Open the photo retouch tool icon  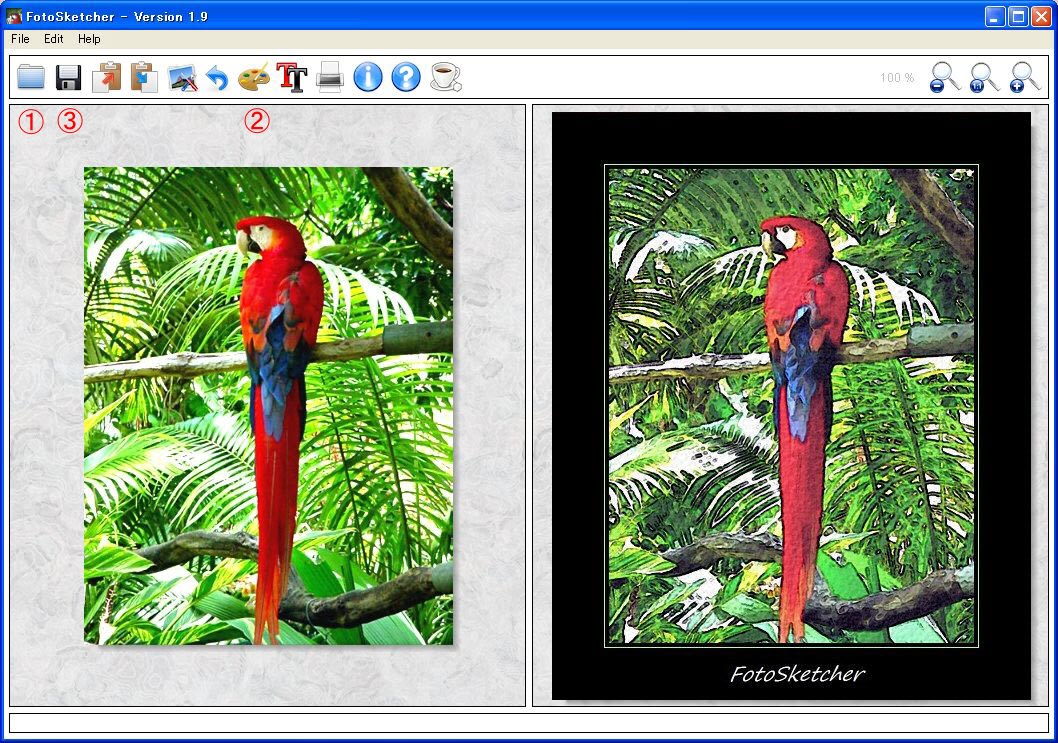(182, 77)
